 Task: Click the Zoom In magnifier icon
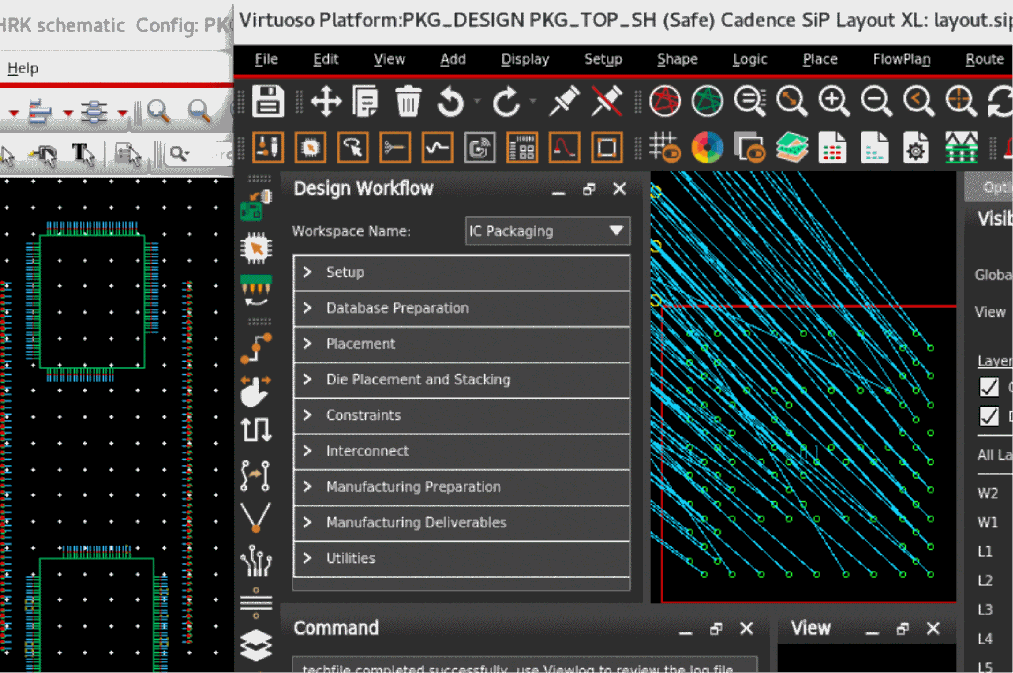point(834,101)
